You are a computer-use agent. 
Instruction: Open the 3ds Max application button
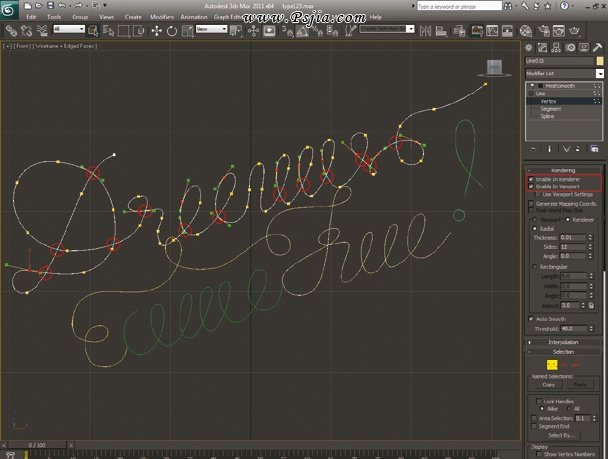[9, 9]
